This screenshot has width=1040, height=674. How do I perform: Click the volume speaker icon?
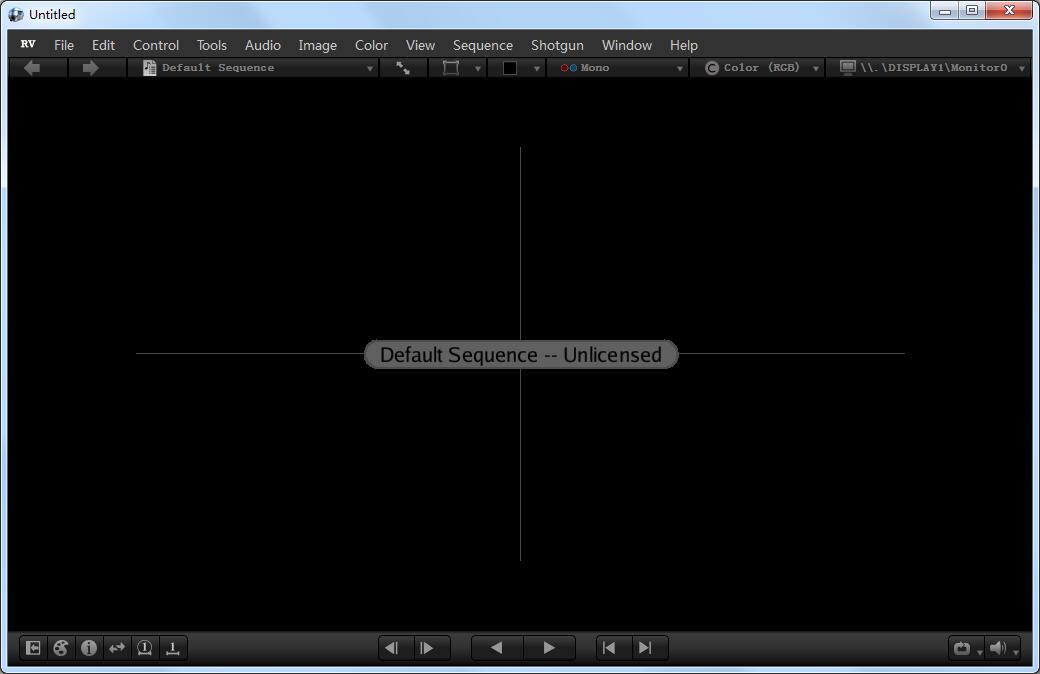(998, 647)
